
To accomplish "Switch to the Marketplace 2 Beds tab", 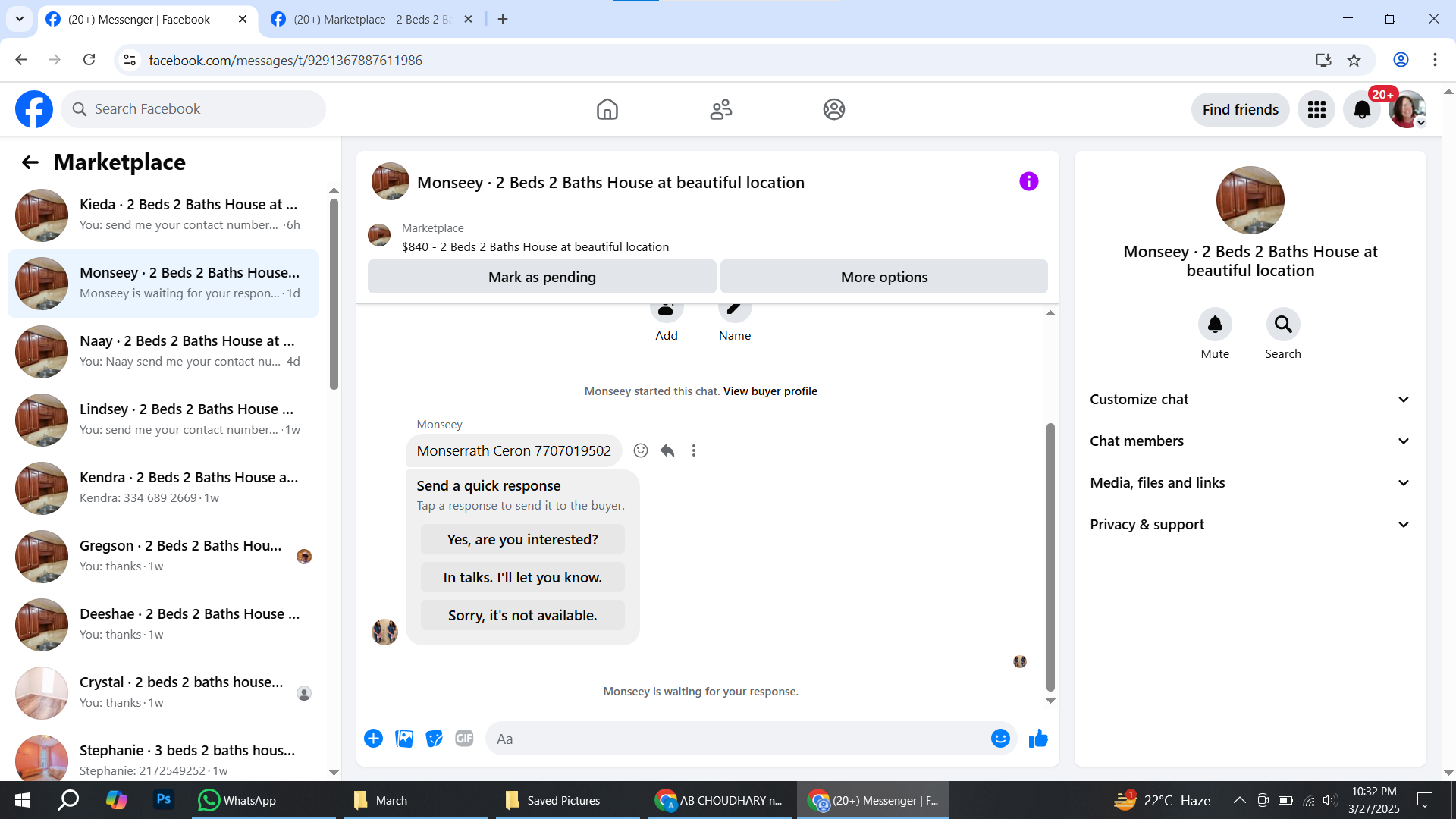I will [372, 19].
